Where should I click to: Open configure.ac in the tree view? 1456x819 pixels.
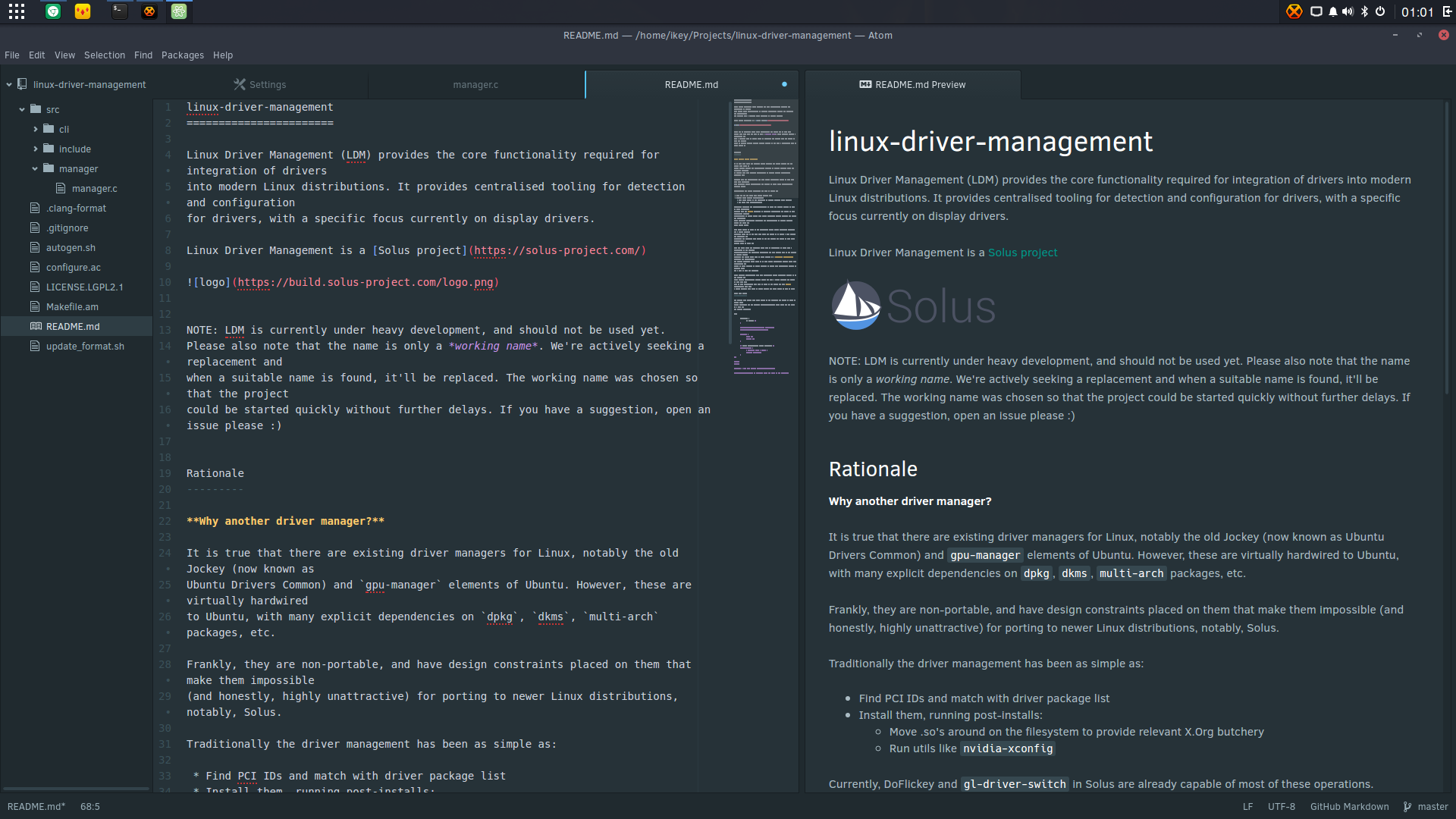[x=73, y=267]
